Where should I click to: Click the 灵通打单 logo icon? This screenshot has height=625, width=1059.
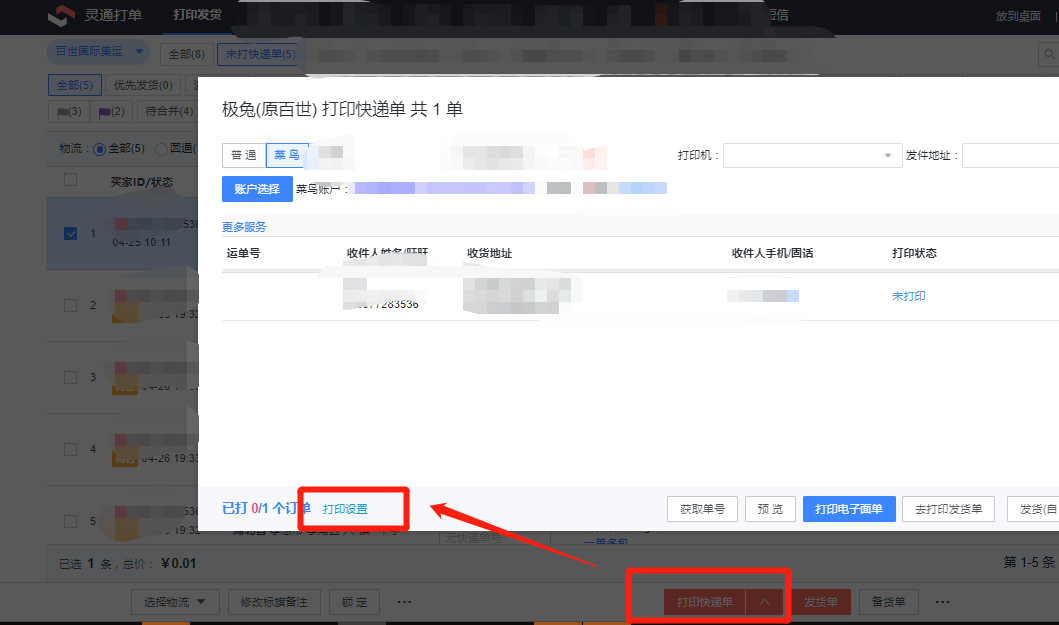(x=61, y=15)
